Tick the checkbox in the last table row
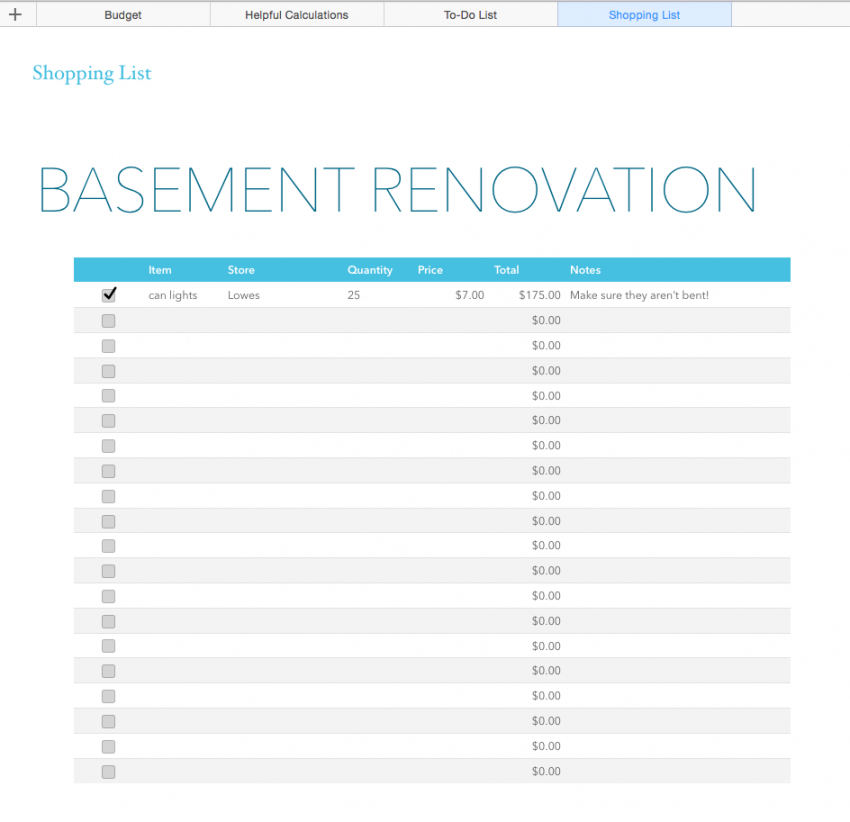 click(108, 772)
